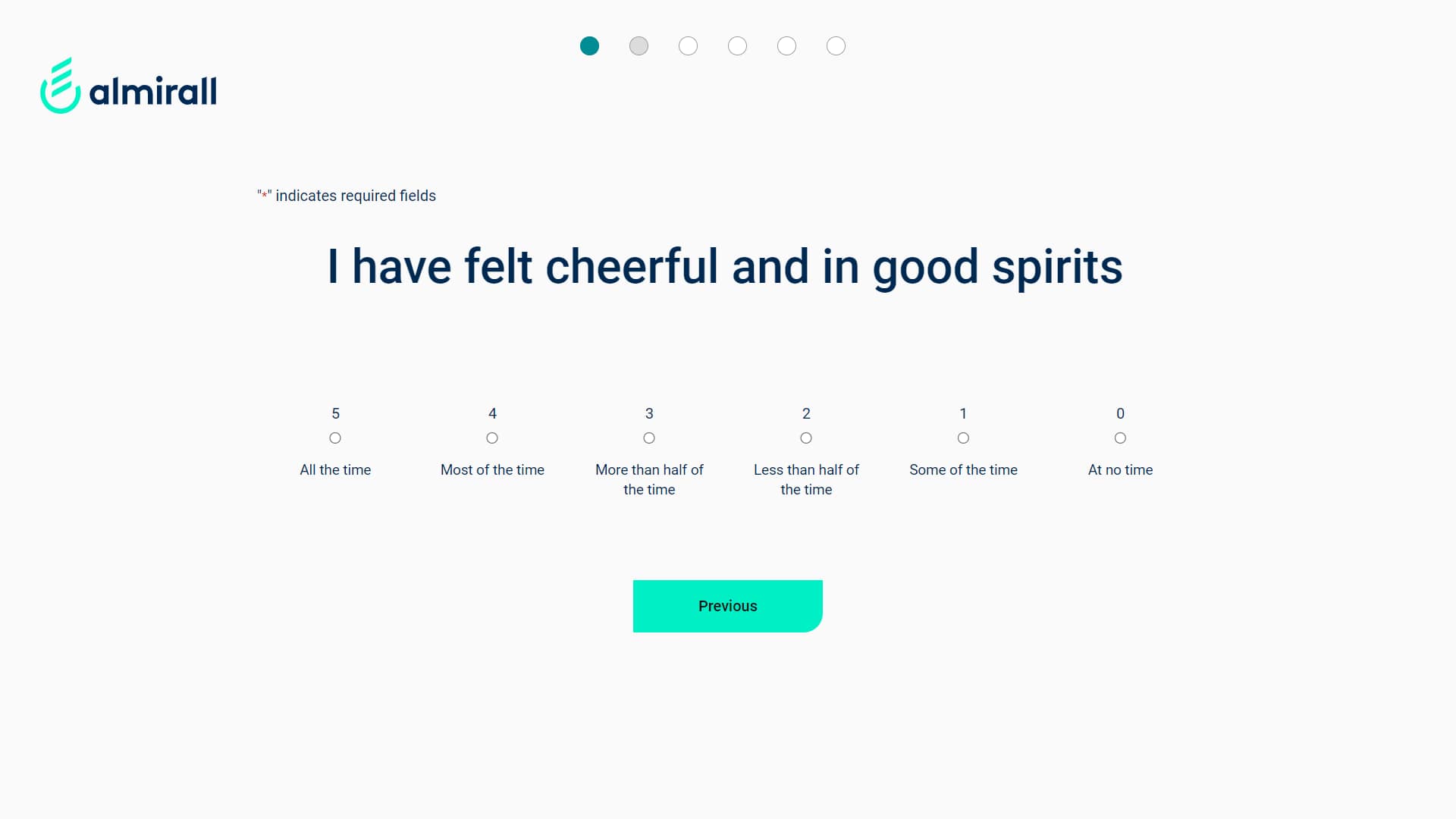The height and width of the screenshot is (819, 1456).
Task: Select the sixth progress step dot
Action: [x=836, y=46]
